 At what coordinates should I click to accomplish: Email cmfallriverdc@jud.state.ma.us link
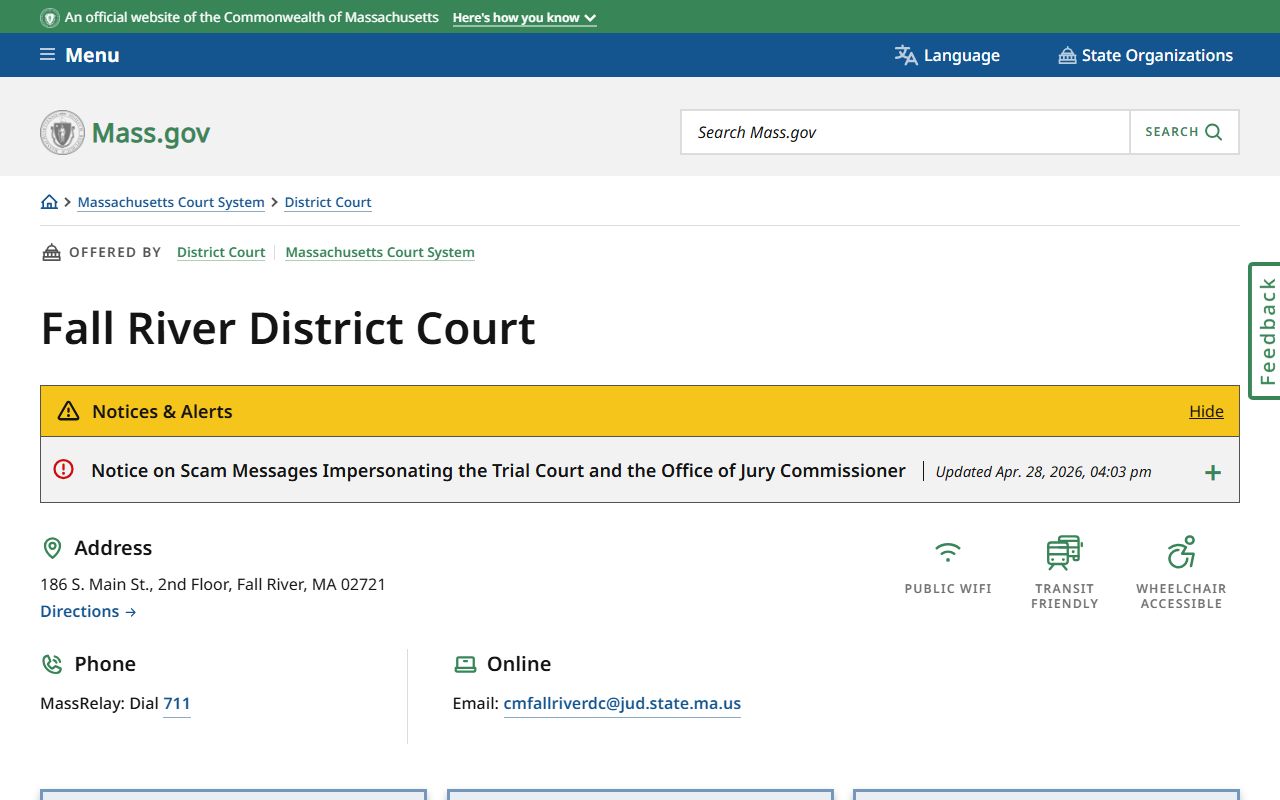pyautogui.click(x=622, y=703)
